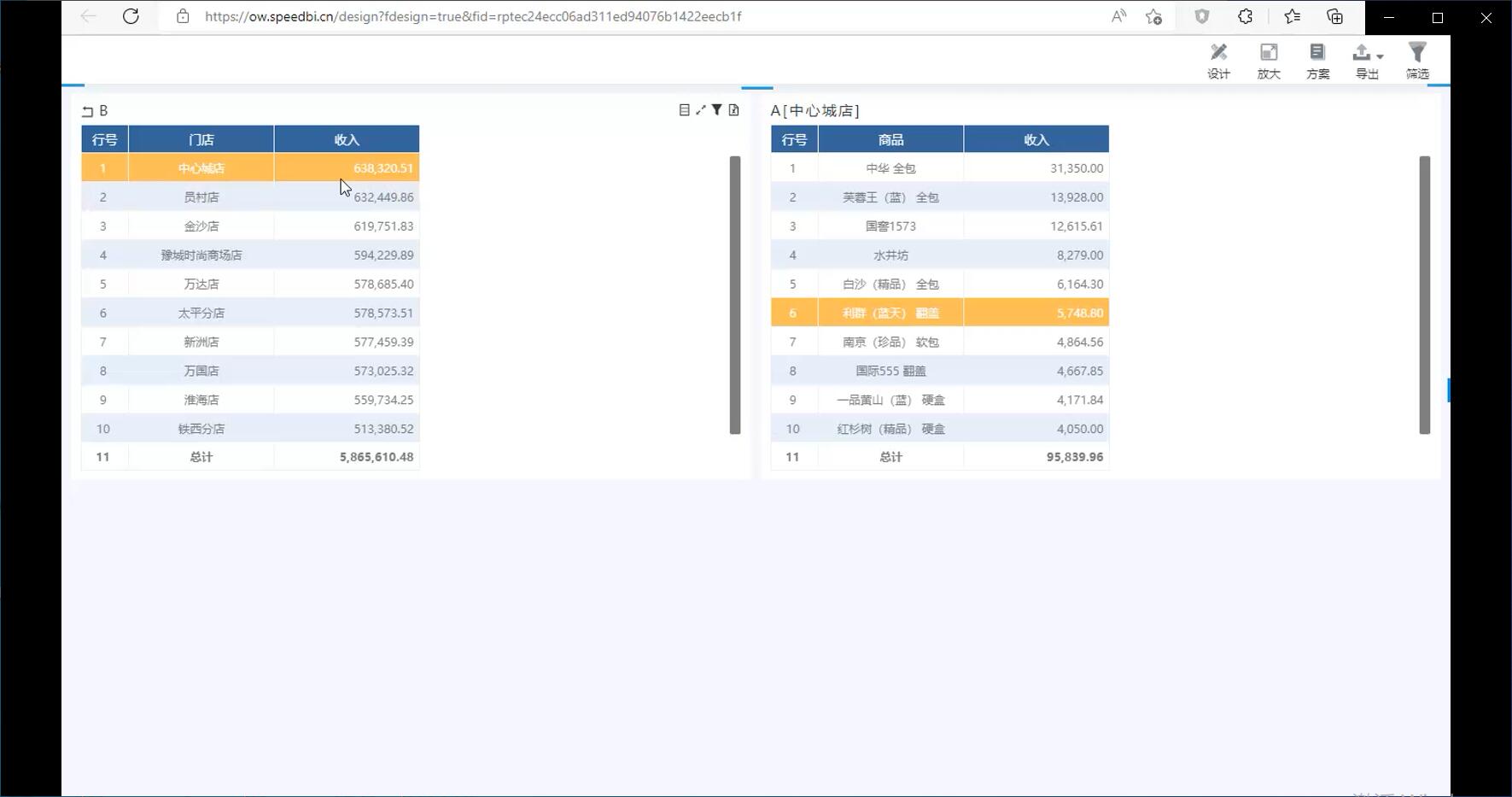Click the site lock icon in address bar

point(183,16)
